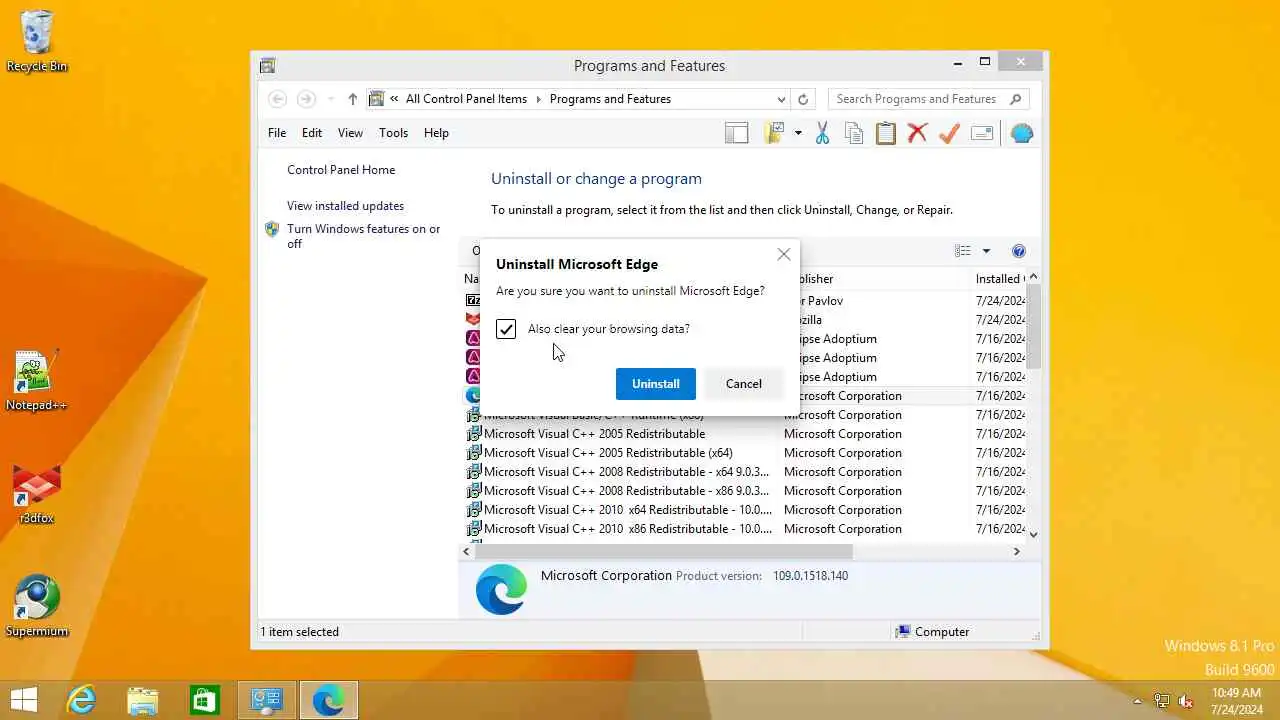Click the mail card toolbar icon
This screenshot has height=720, width=1280.
[x=982, y=133]
